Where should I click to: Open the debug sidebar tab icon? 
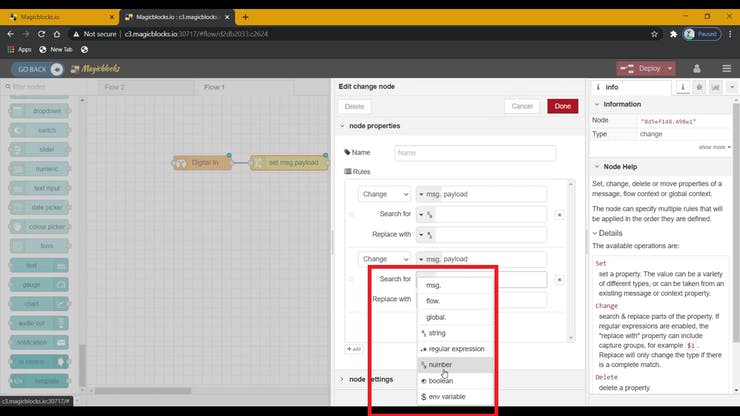[699, 87]
